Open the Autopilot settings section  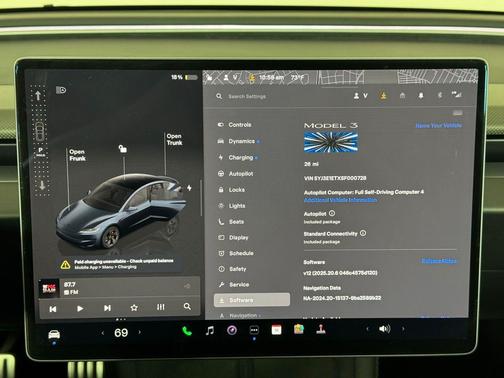click(235, 174)
